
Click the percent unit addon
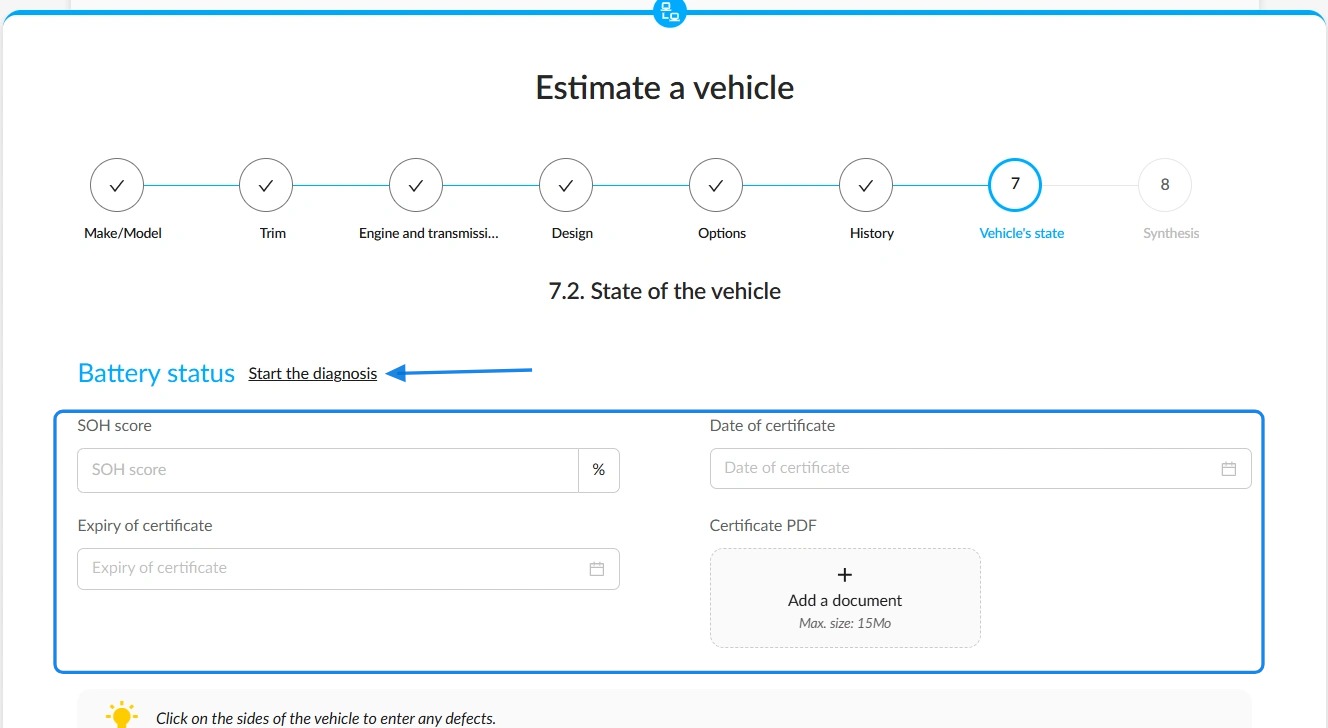(599, 470)
